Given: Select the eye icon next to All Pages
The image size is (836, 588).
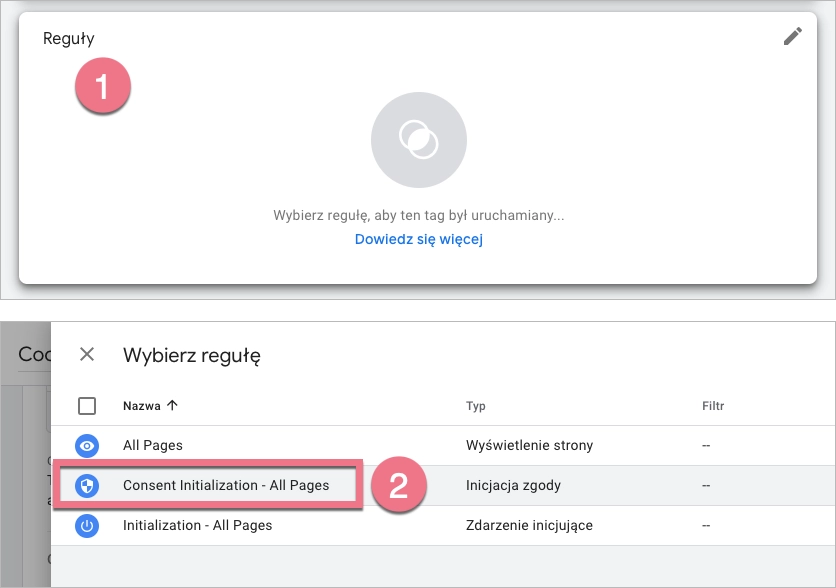Looking at the screenshot, I should 87,445.
